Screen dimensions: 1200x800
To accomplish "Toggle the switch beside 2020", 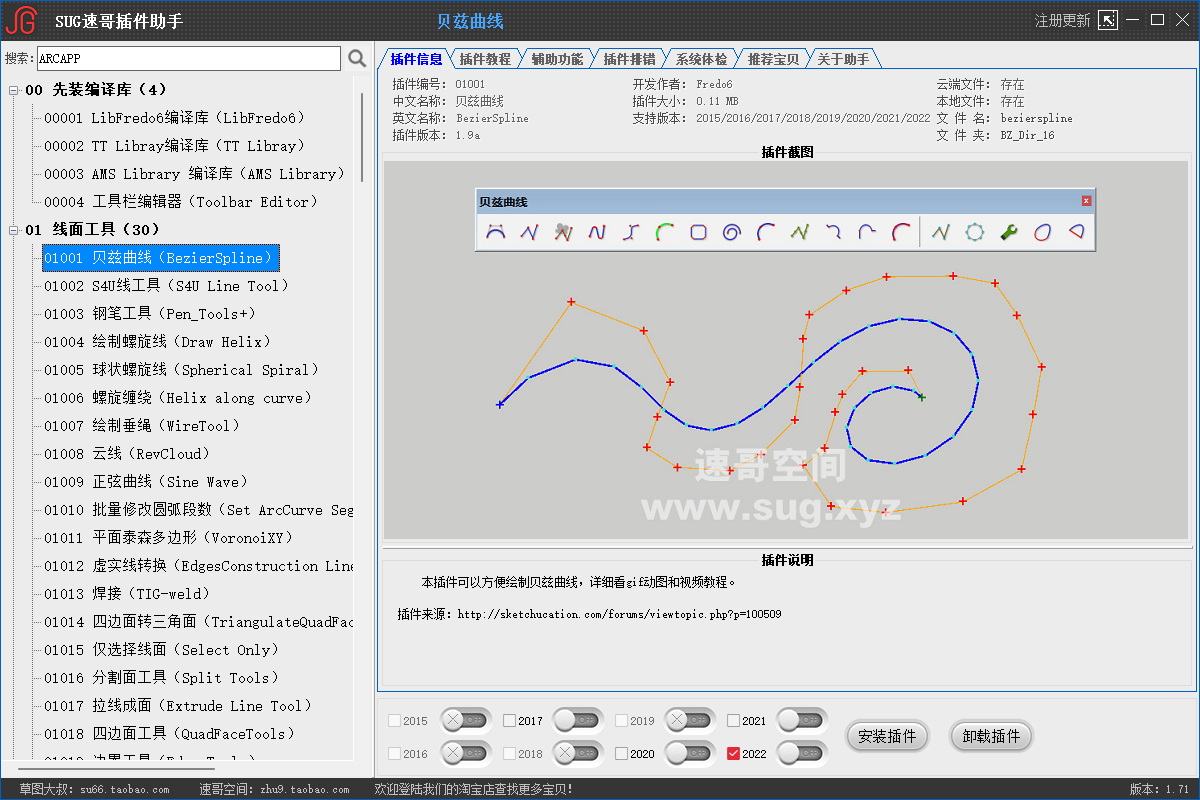I will click(690, 752).
